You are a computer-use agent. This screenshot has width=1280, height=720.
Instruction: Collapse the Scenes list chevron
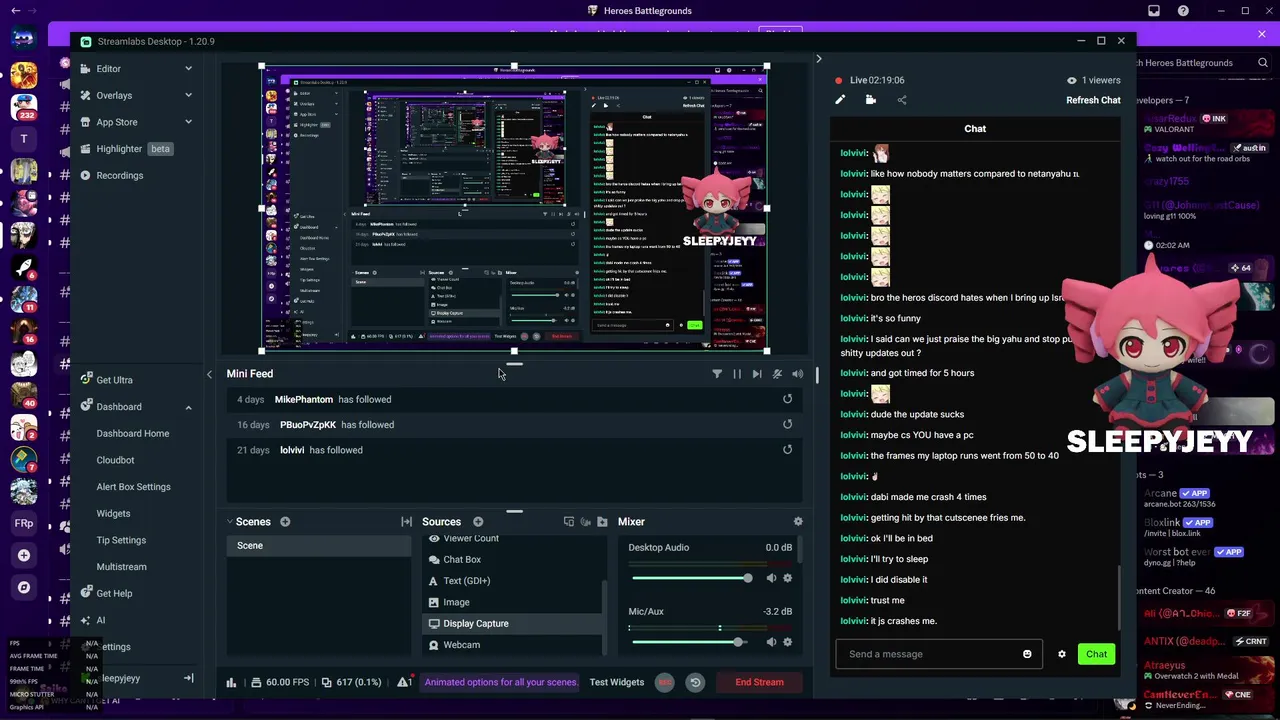pos(229,522)
